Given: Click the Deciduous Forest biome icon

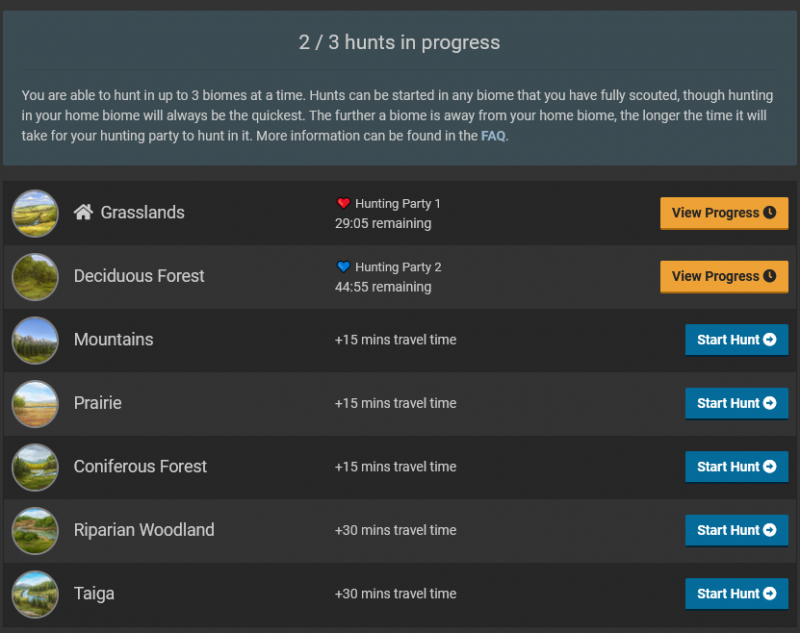Looking at the screenshot, I should [35, 277].
